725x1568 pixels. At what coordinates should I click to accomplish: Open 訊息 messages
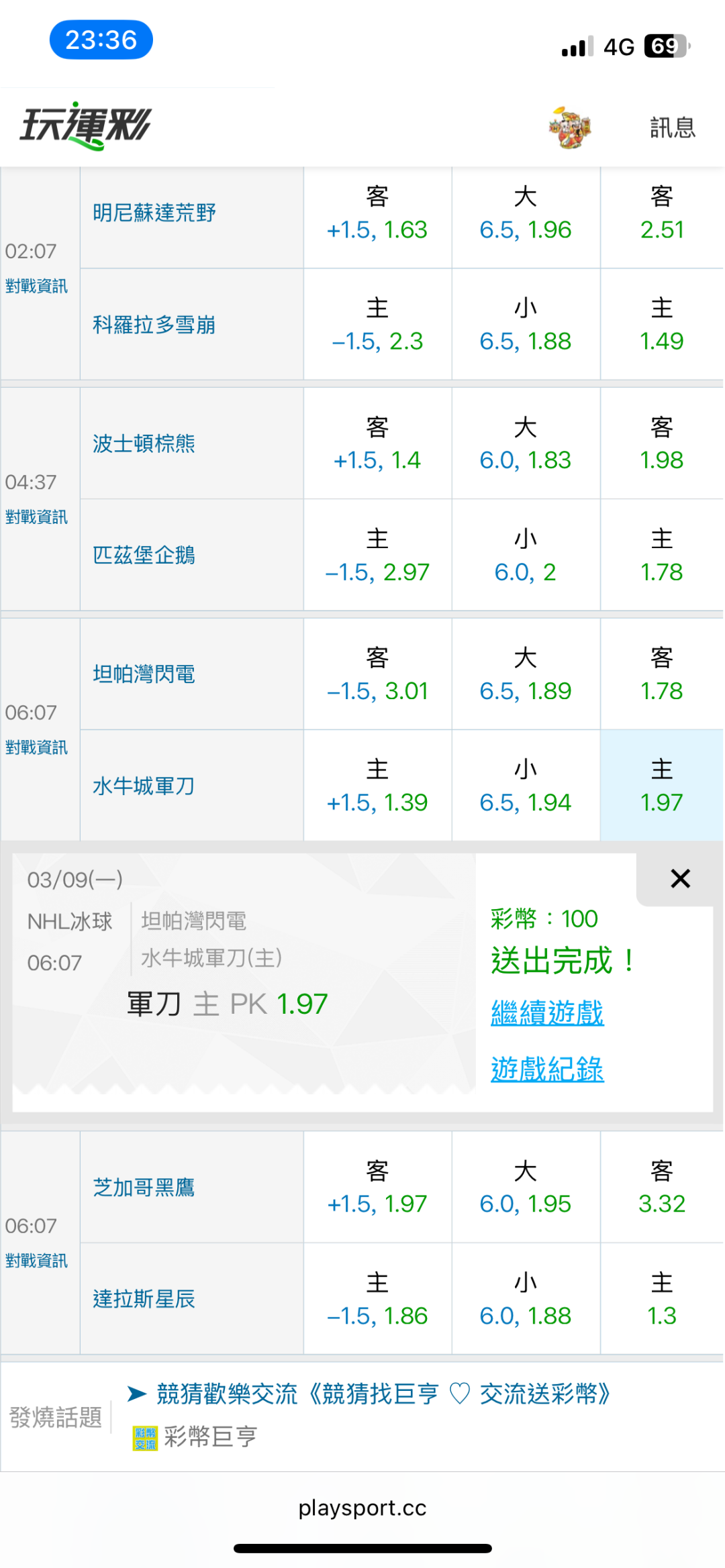point(672,127)
